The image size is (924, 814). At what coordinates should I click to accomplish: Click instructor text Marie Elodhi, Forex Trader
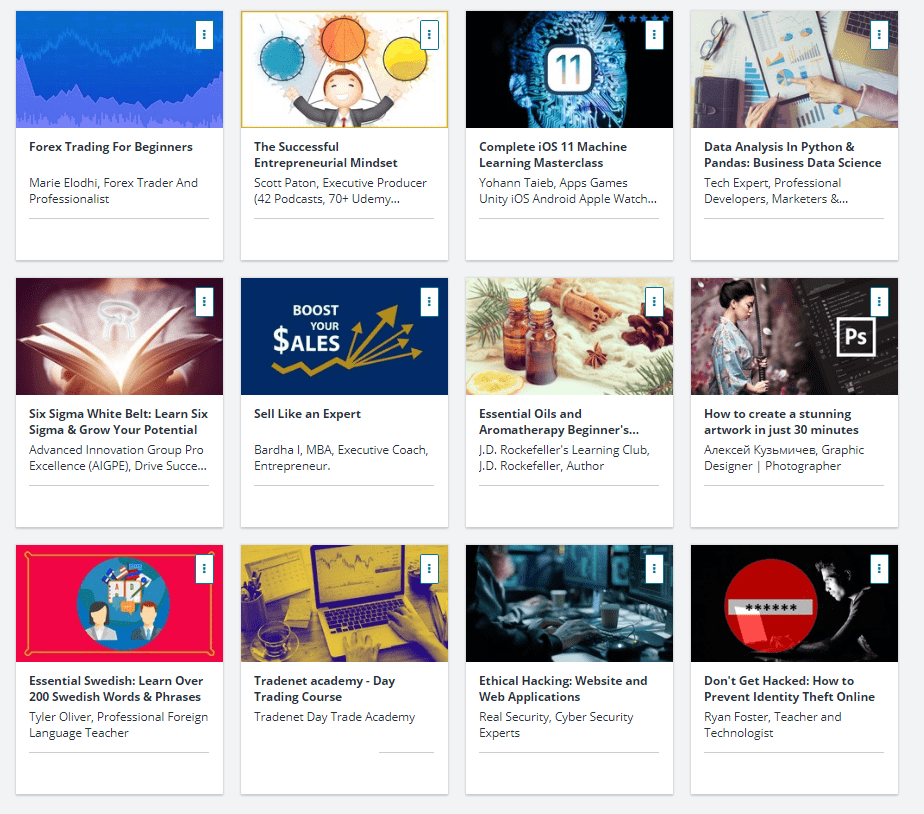click(114, 191)
